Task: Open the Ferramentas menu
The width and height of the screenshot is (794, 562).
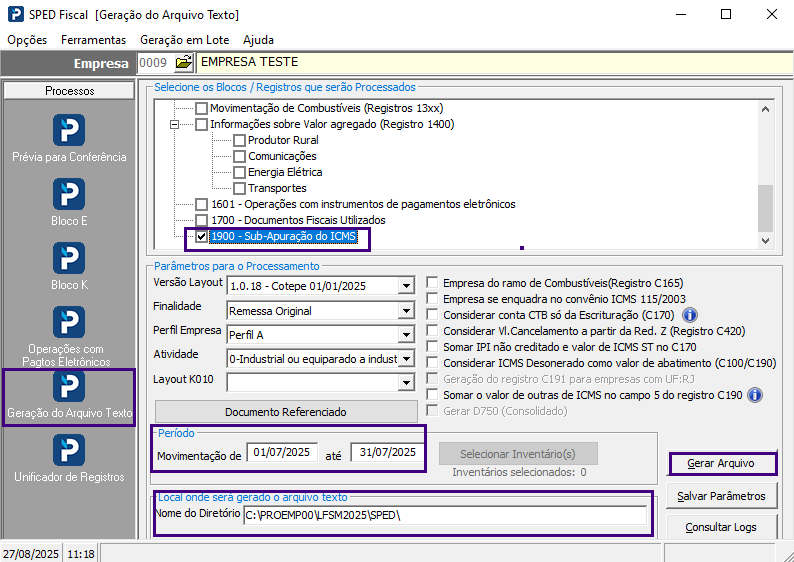Action: (x=94, y=40)
